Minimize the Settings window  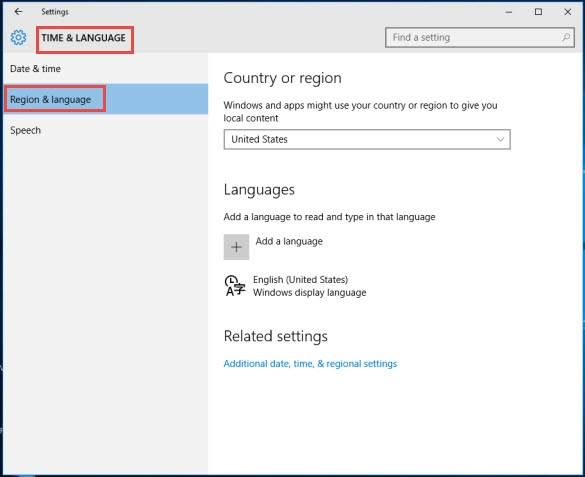(x=509, y=12)
